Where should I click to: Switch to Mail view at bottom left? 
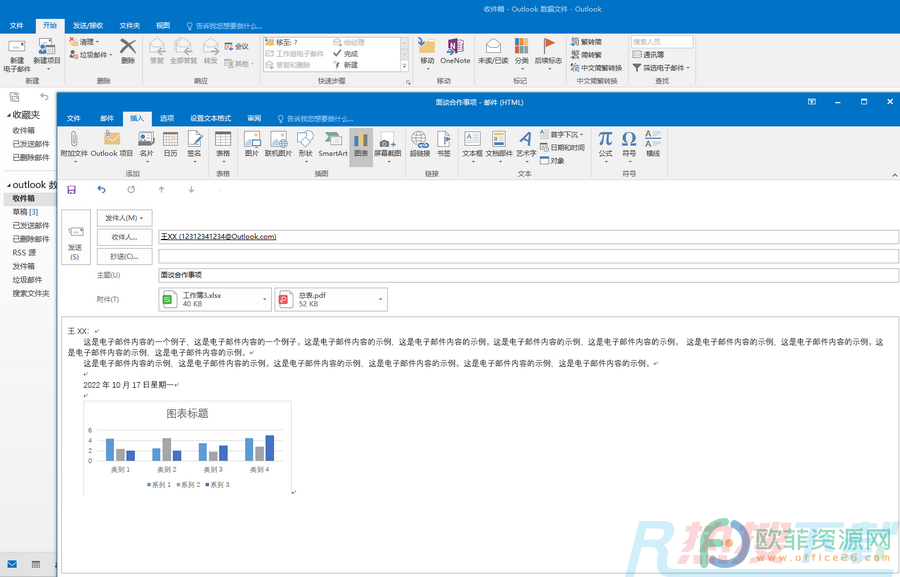point(12,564)
